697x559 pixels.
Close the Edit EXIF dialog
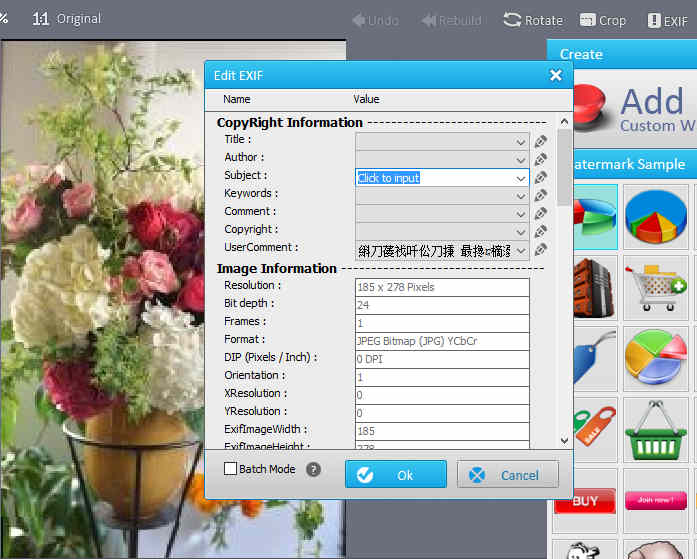pos(556,75)
